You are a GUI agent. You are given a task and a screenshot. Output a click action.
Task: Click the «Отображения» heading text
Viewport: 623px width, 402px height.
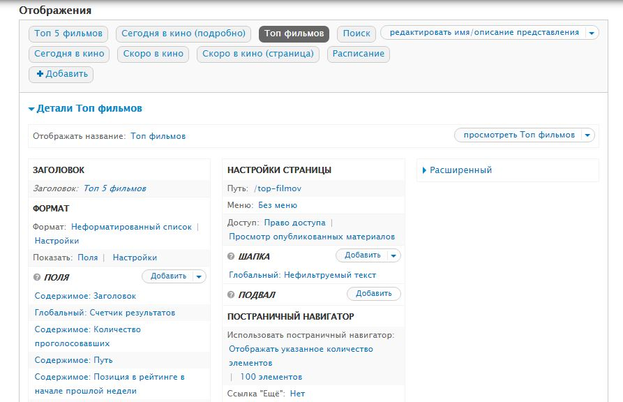[x=55, y=10]
